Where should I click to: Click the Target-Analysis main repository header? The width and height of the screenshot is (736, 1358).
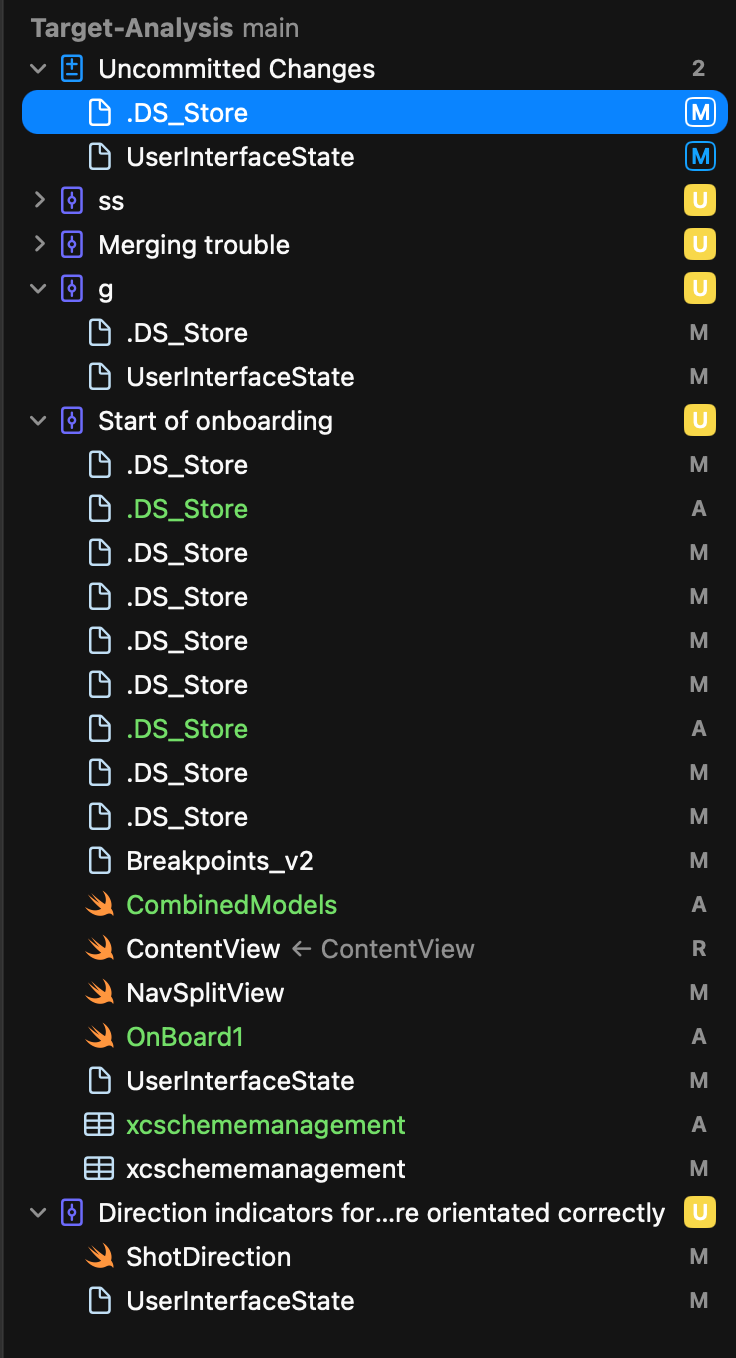pos(165,28)
